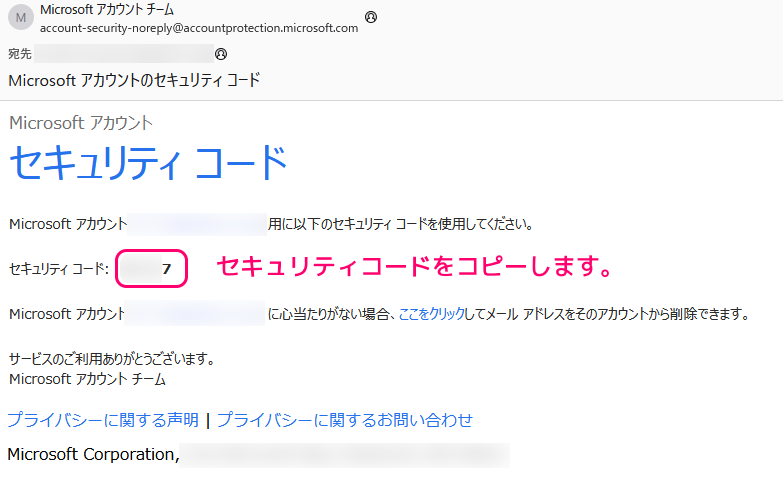The image size is (783, 495).
Task: Click the gray Microsoft アカウント header text
Action: (x=81, y=123)
